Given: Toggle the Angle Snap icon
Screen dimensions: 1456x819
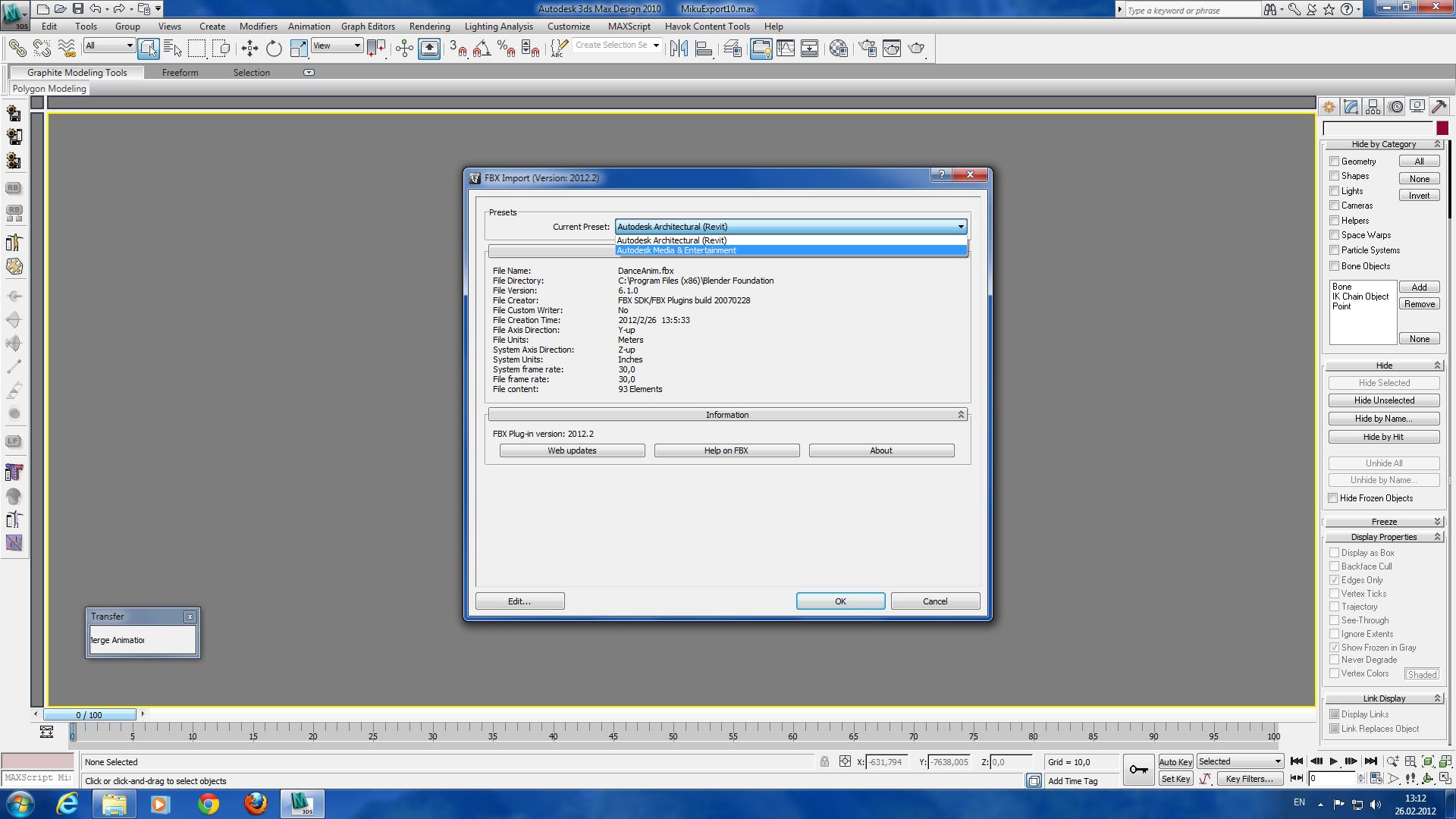Looking at the screenshot, I should point(482,49).
